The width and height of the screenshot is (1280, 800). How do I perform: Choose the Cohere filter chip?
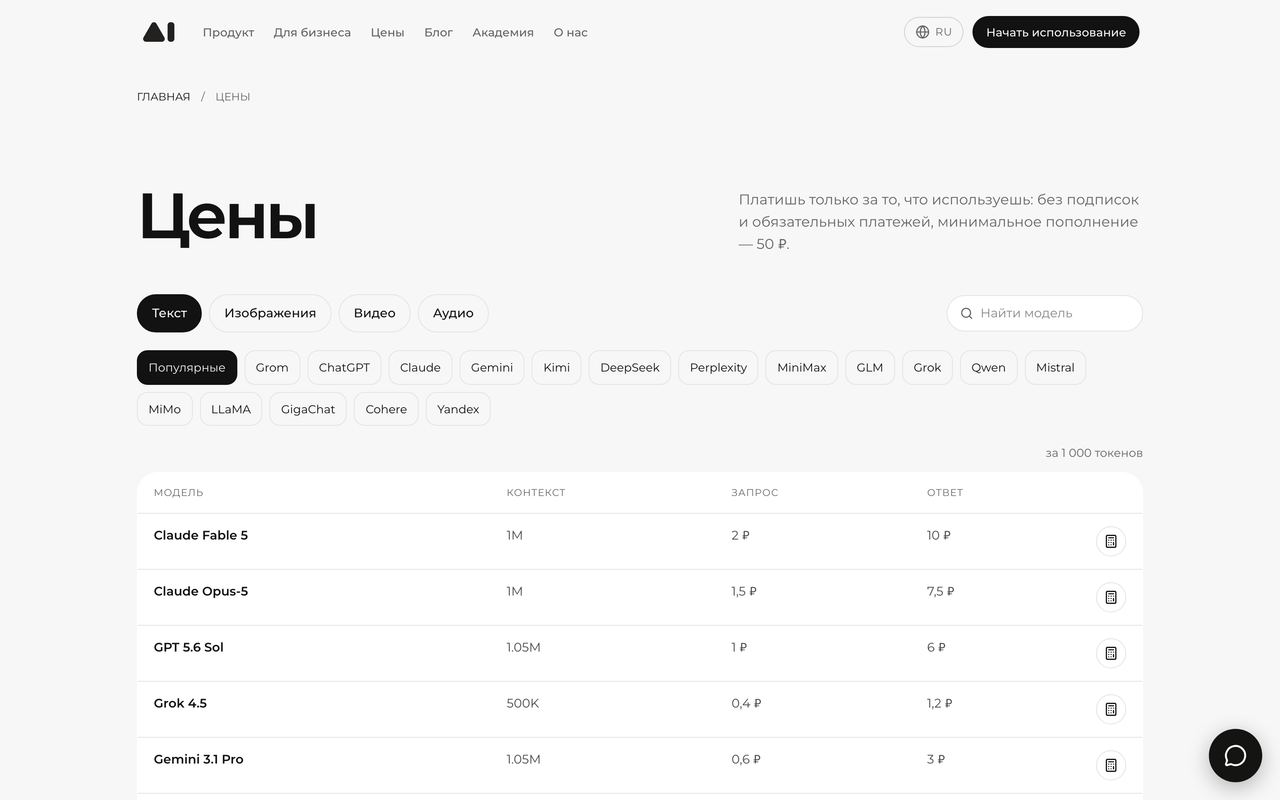point(386,409)
